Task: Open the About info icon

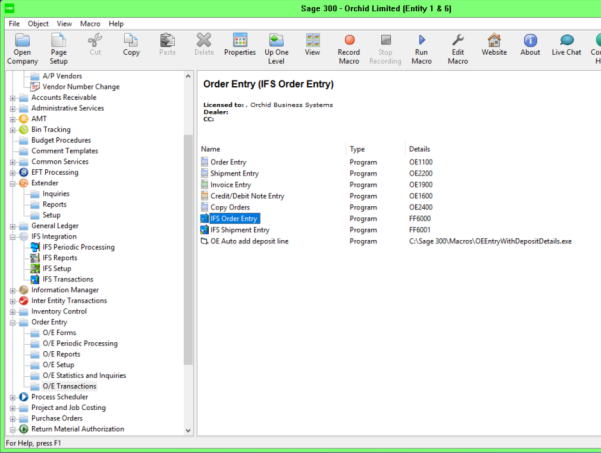Action: tap(530, 40)
